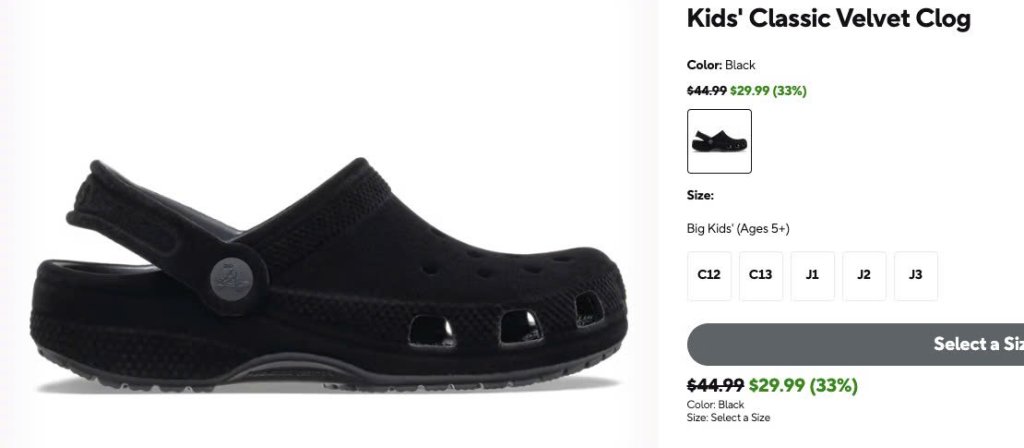This screenshot has width=1024, height=448.
Task: Click the Big Kids' (Ages 5+) text
Action: pos(738,229)
